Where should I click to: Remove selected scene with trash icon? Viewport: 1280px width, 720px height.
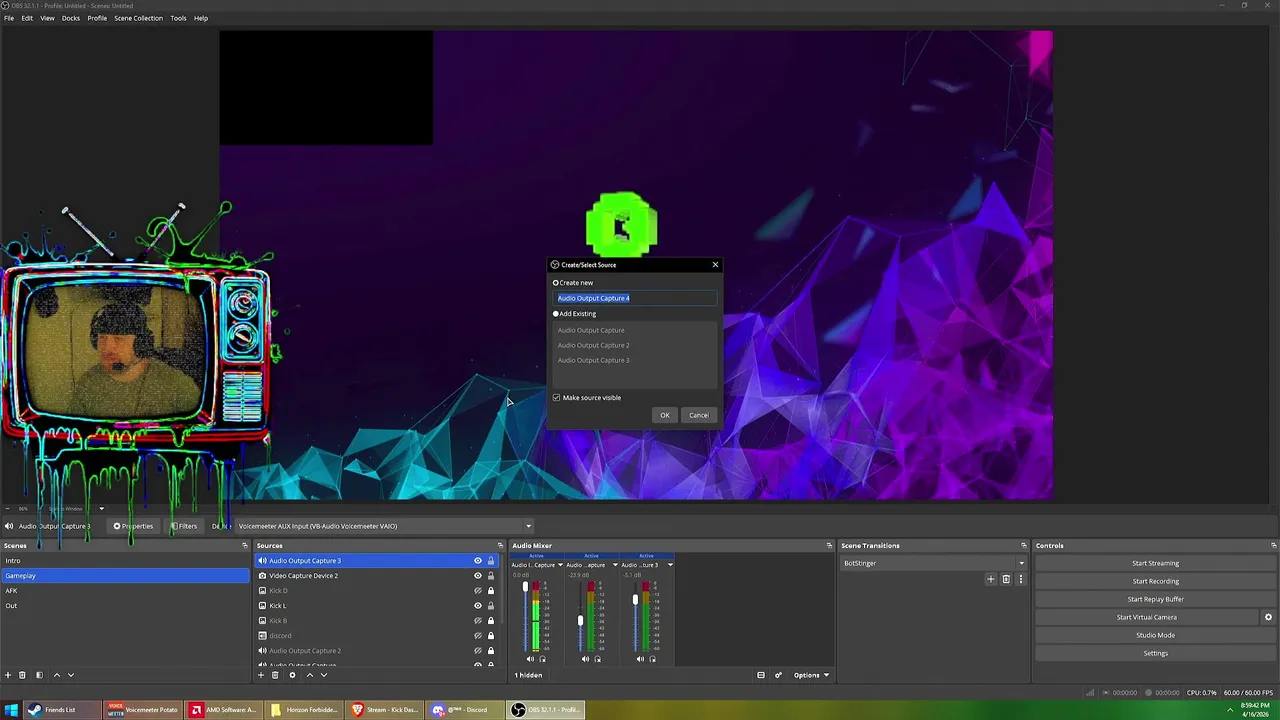click(23, 675)
